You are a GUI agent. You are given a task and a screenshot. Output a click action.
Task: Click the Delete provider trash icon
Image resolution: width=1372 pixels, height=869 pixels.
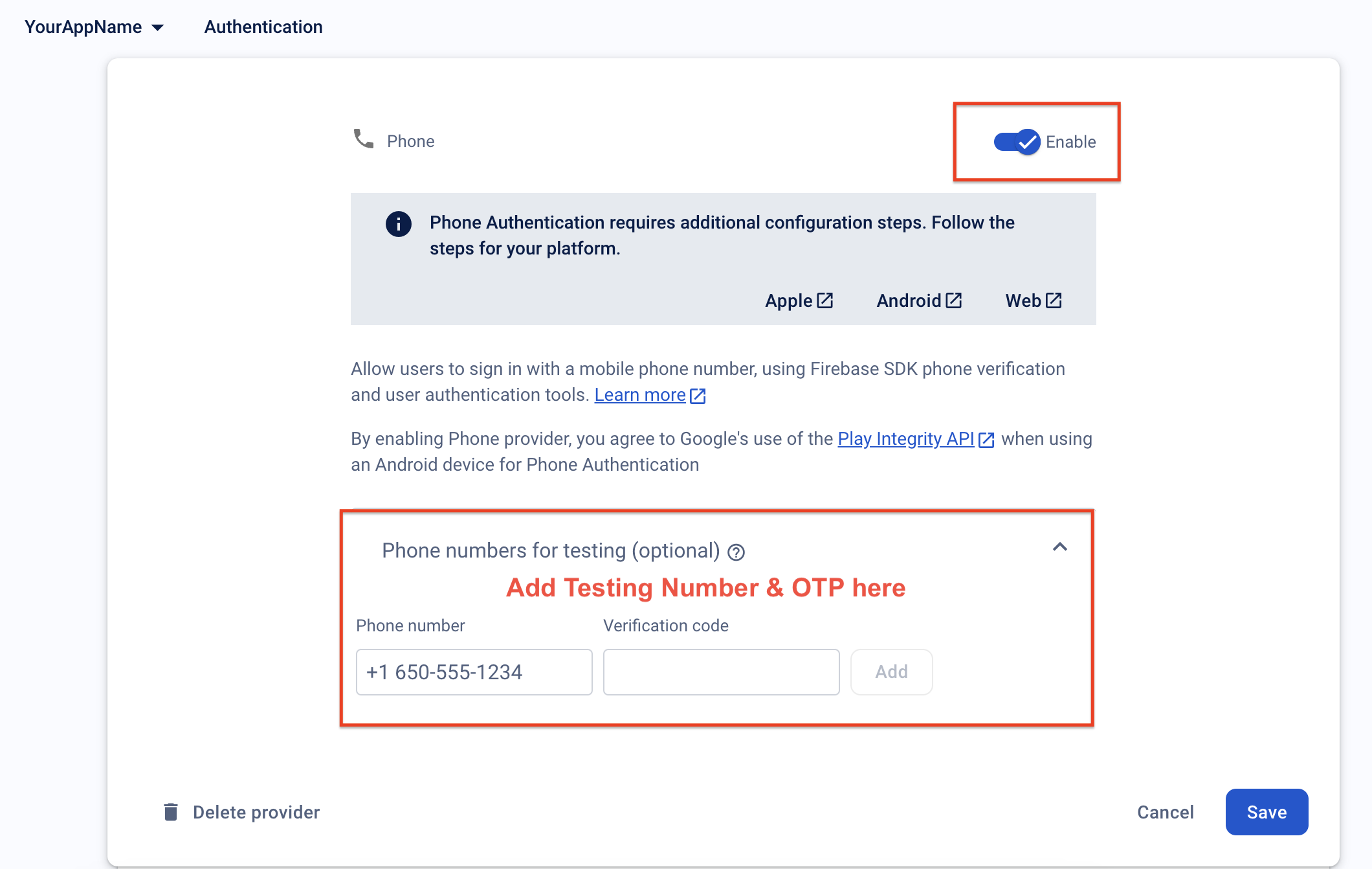[x=171, y=812]
